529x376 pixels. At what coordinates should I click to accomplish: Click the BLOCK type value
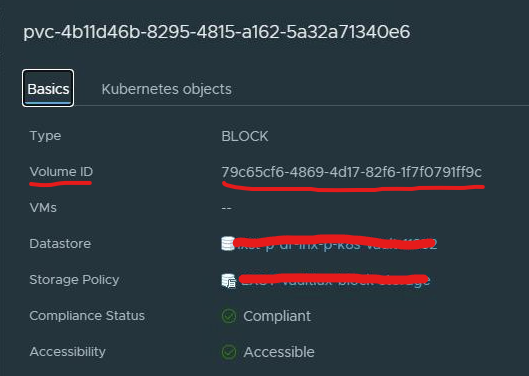pyautogui.click(x=245, y=136)
